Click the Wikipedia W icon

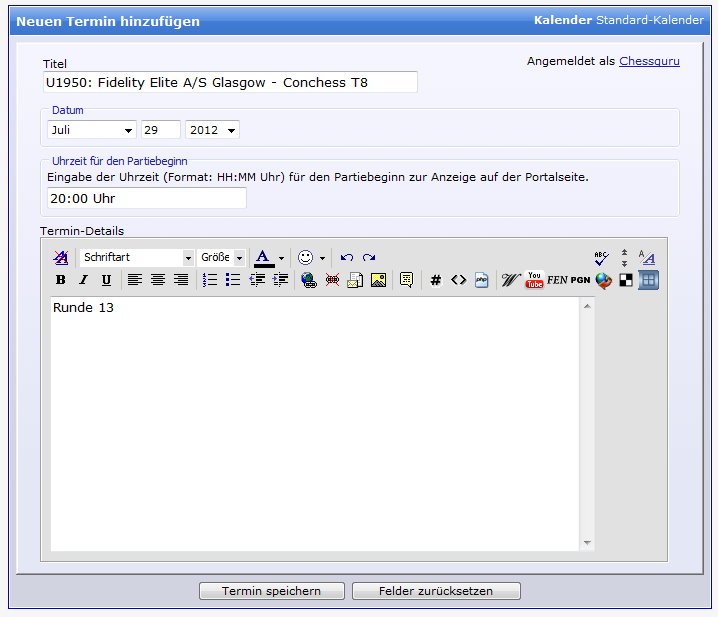point(511,280)
